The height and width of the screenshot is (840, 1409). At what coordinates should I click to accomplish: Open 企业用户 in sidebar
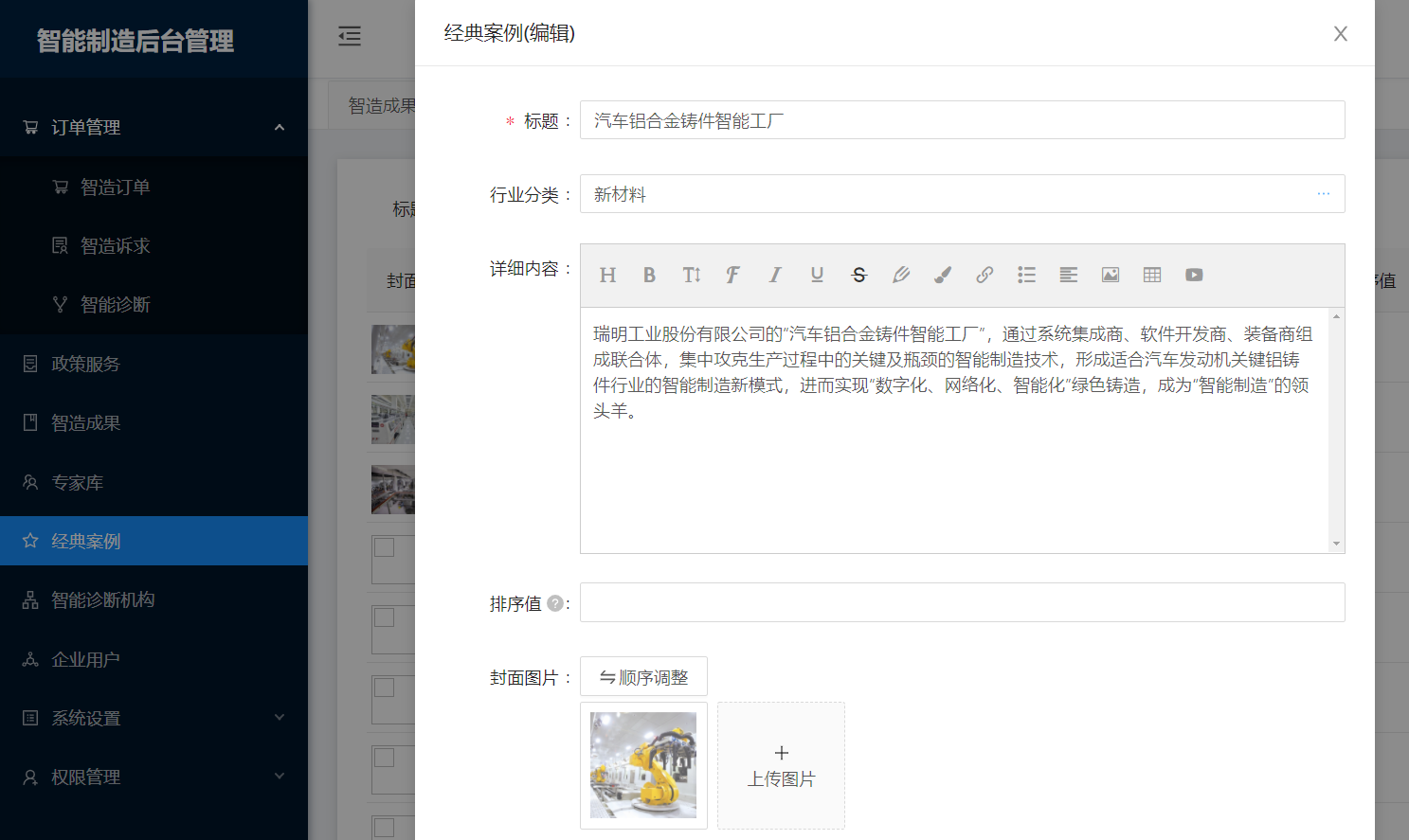pos(154,659)
